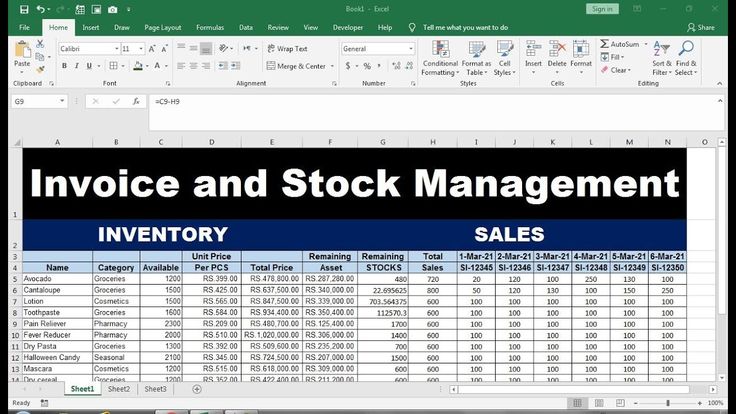Viewport: 736px width, 414px height.
Task: Click the Zoom in plus button
Action: tap(699, 403)
